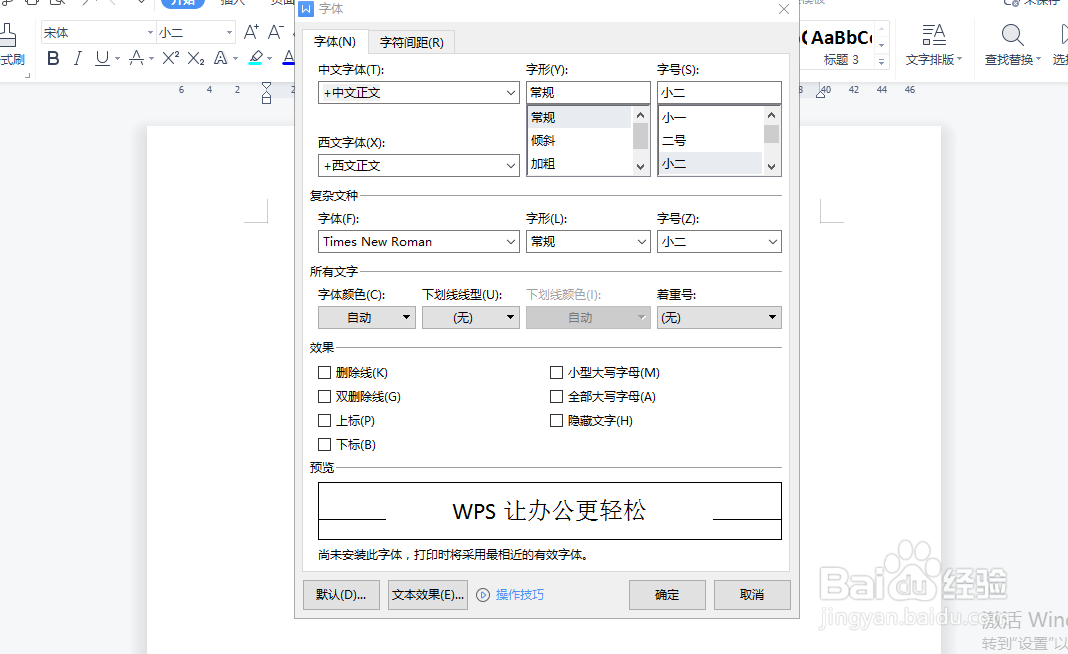Image resolution: width=1068 pixels, height=654 pixels.
Task: Decrease font size with A- icon
Action: coord(276,32)
